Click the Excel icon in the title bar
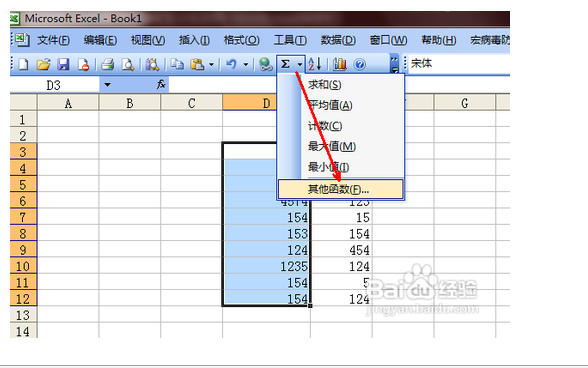 (x=15, y=18)
